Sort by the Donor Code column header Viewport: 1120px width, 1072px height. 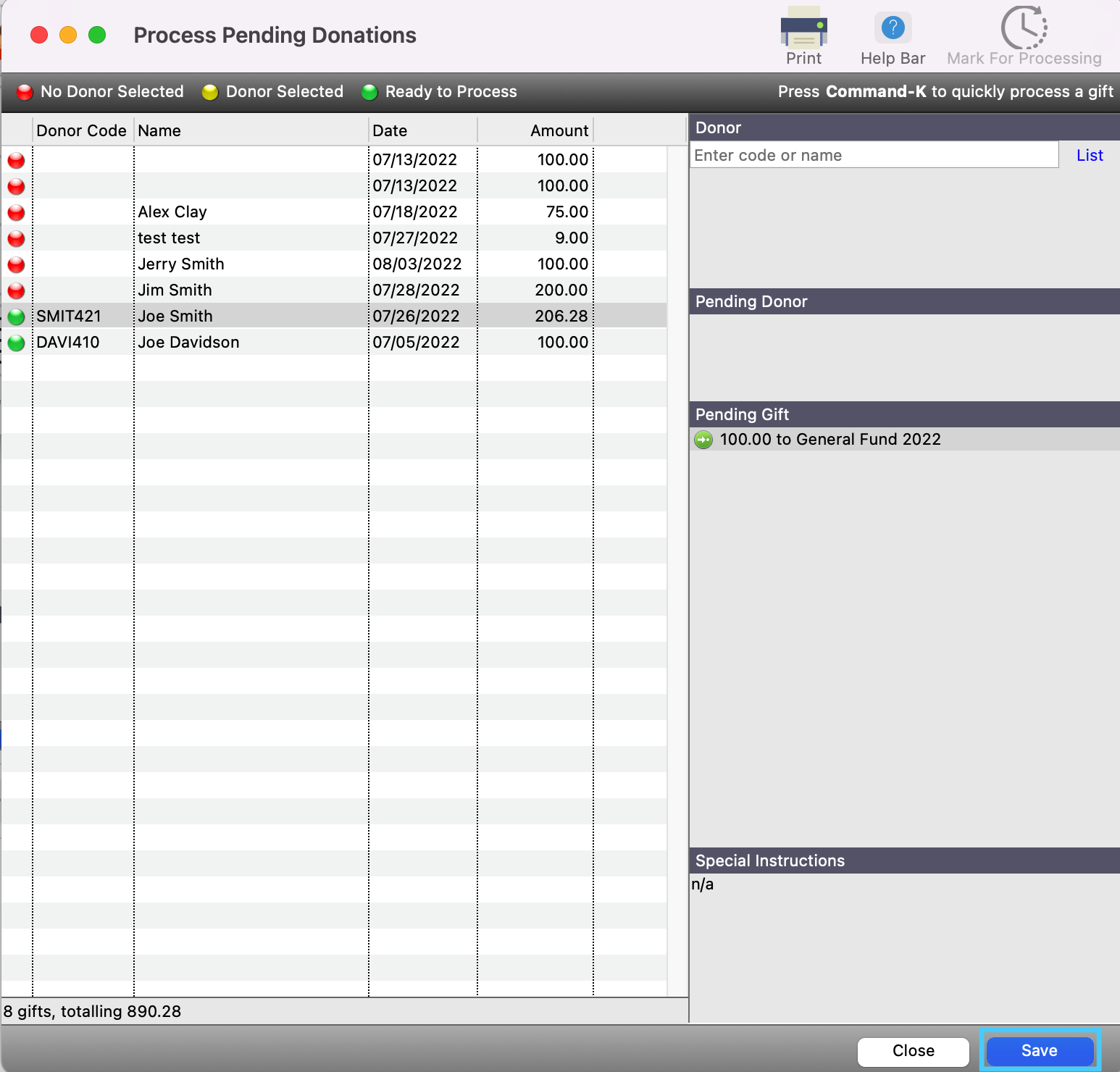pyautogui.click(x=82, y=131)
